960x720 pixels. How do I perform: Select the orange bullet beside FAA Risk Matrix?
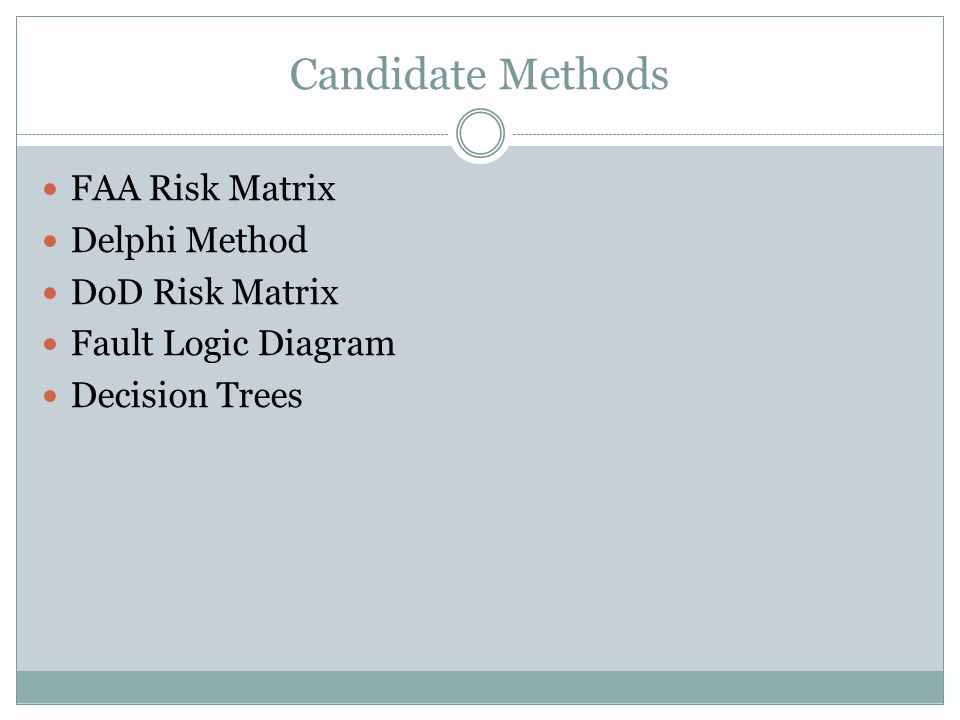[50, 189]
